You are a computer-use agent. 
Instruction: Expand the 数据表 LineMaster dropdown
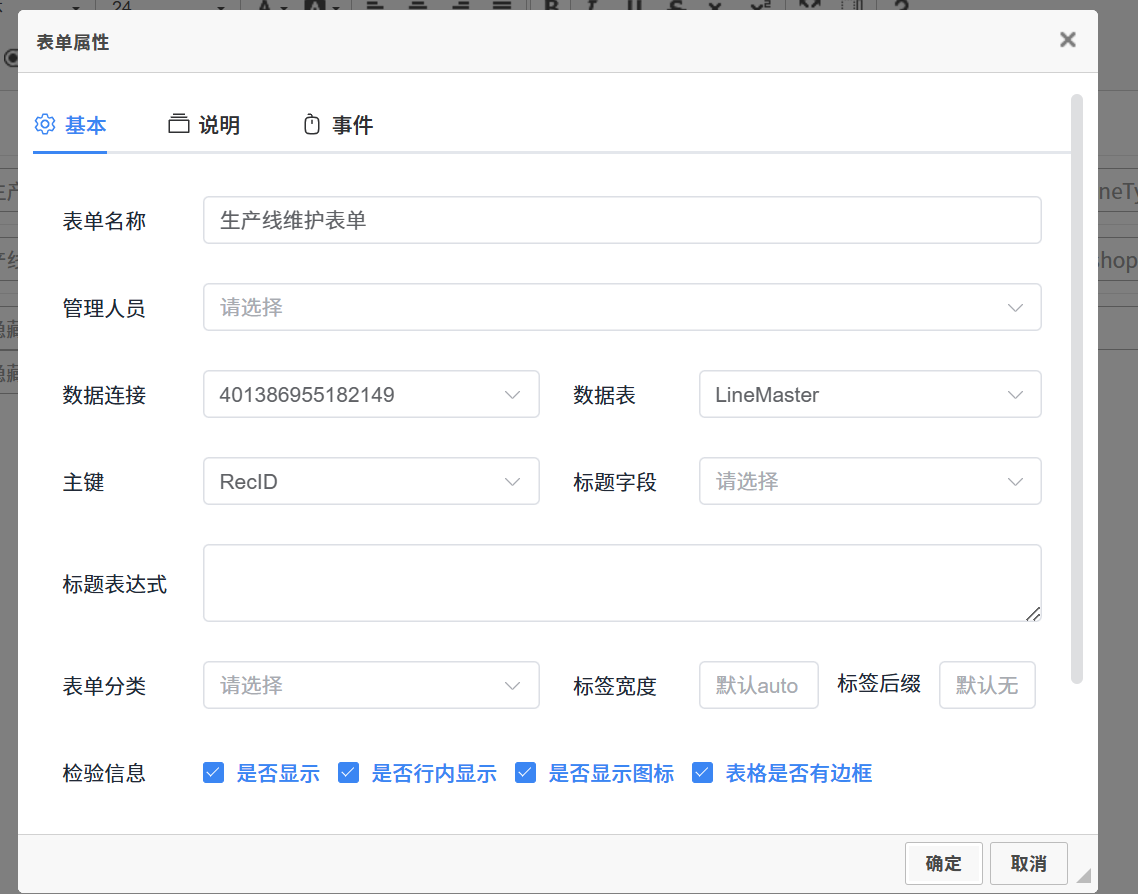coord(869,394)
